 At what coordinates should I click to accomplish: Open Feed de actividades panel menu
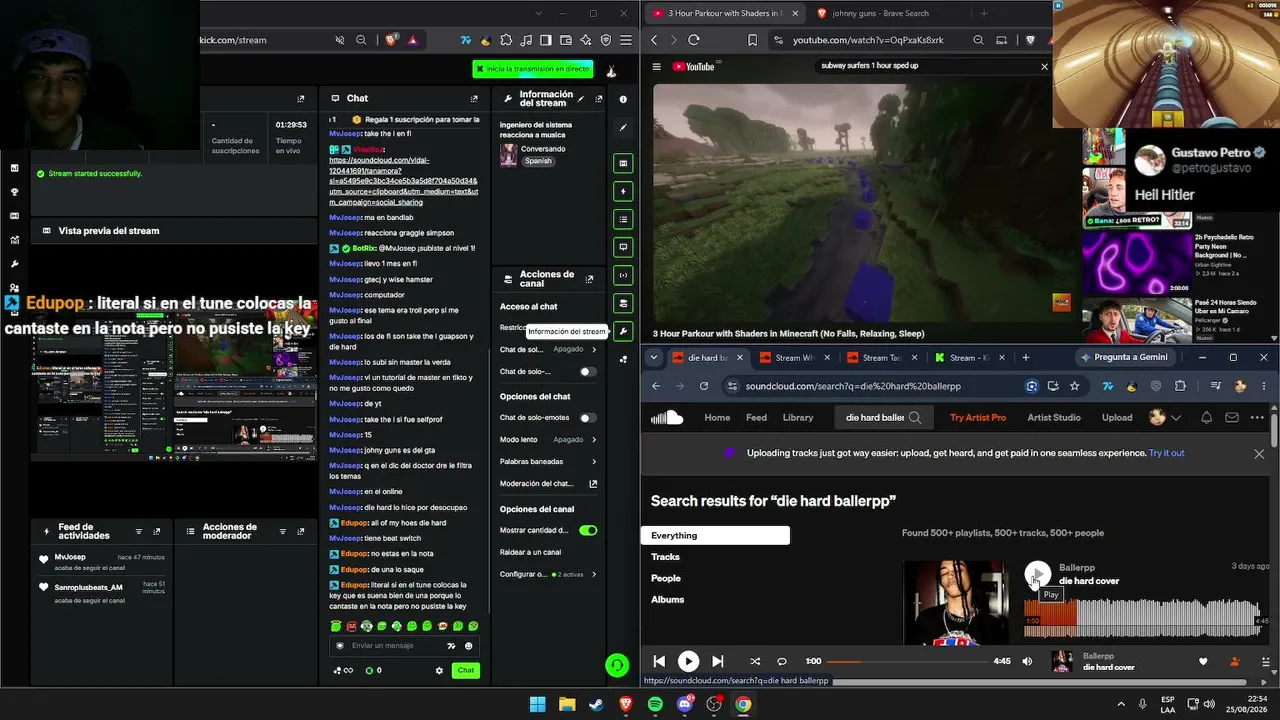point(139,532)
